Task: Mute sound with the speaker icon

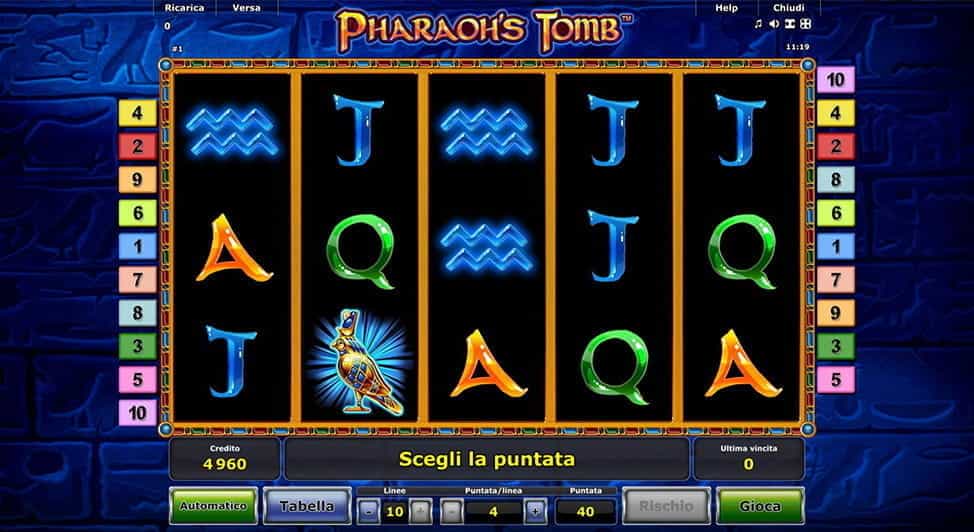Action: [774, 24]
